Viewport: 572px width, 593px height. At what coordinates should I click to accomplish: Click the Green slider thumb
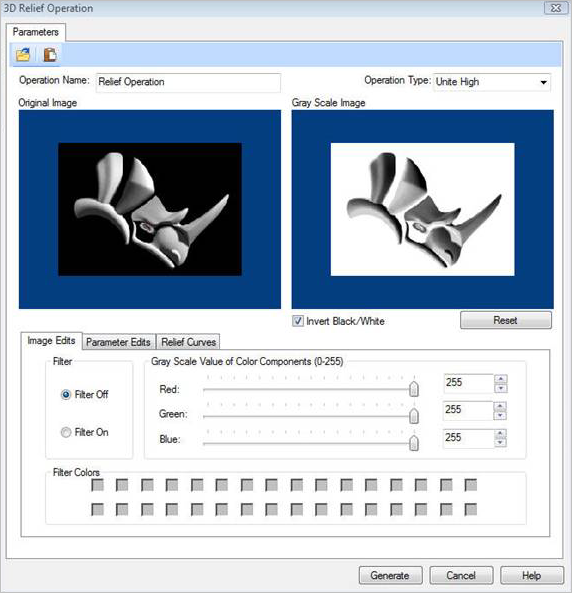[414, 416]
